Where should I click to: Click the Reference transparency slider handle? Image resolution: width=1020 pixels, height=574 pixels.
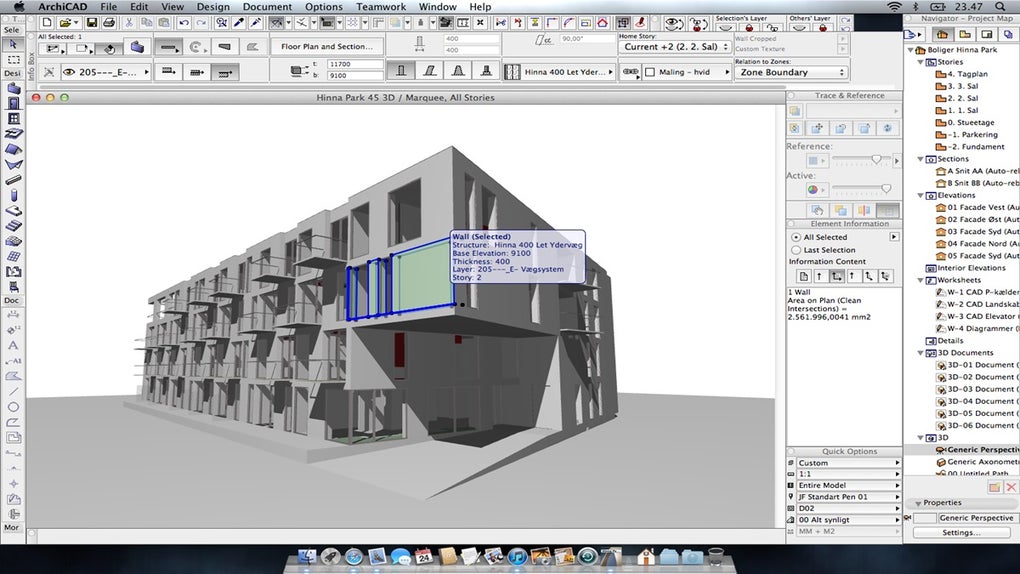pyautogui.click(x=876, y=160)
